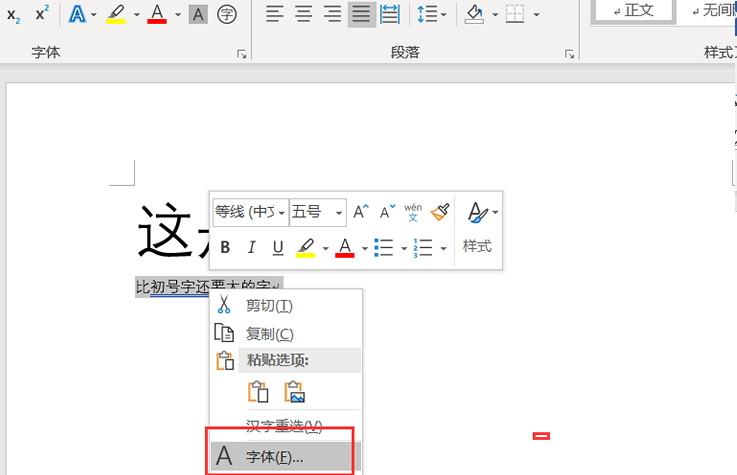Apply superscript from the ribbon
The width and height of the screenshot is (737, 475).
point(42,14)
